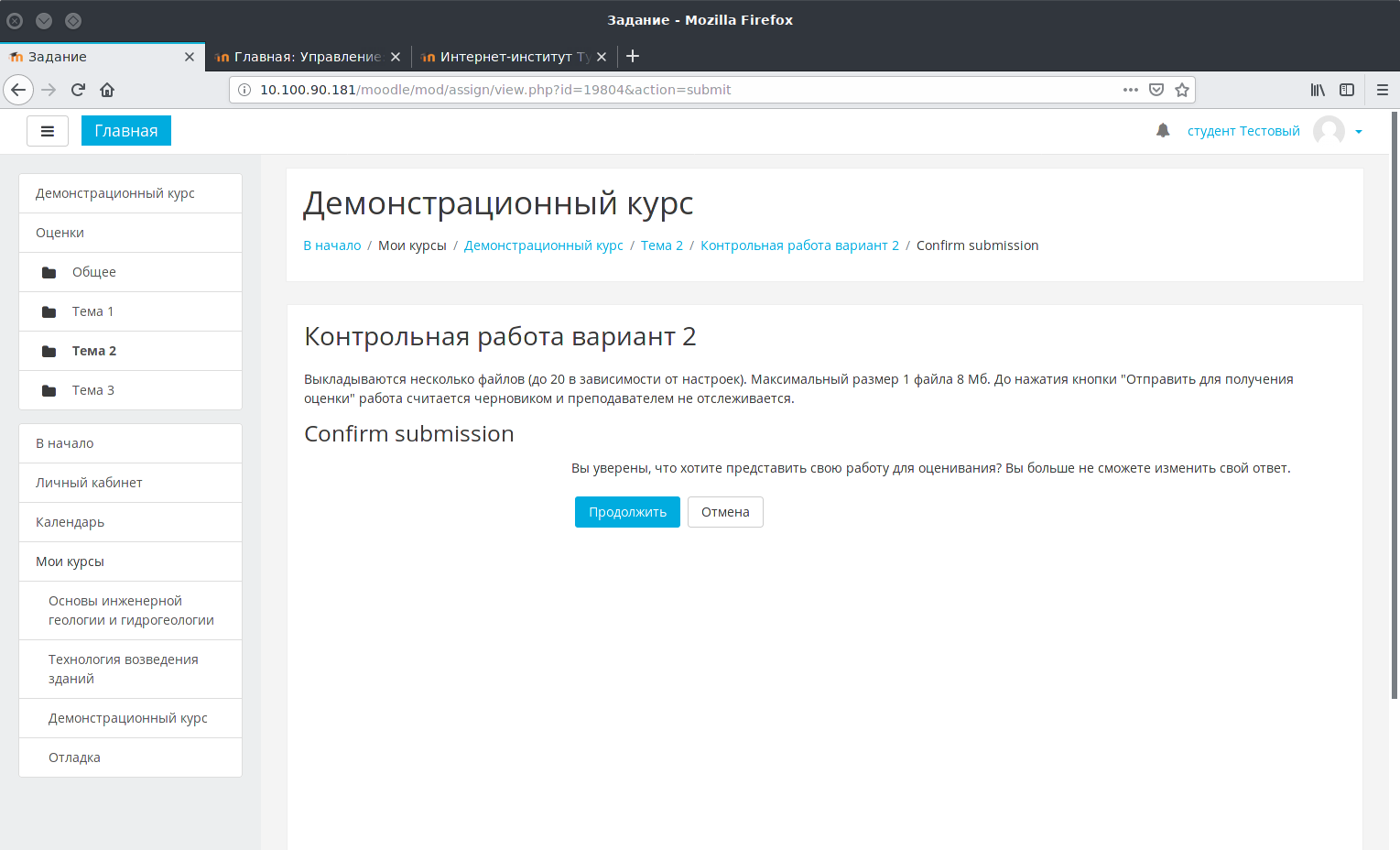Viewport: 1400px width, 850px height.
Task: Go to В начало in sidebar
Action: click(x=130, y=443)
